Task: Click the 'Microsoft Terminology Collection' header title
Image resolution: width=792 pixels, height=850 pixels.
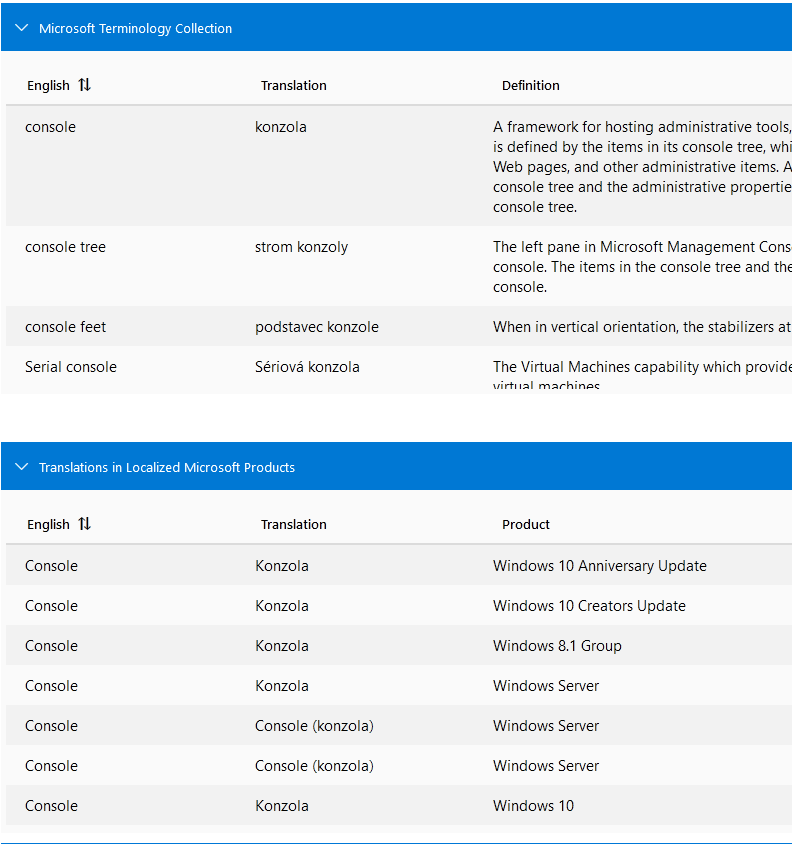Action: (136, 28)
